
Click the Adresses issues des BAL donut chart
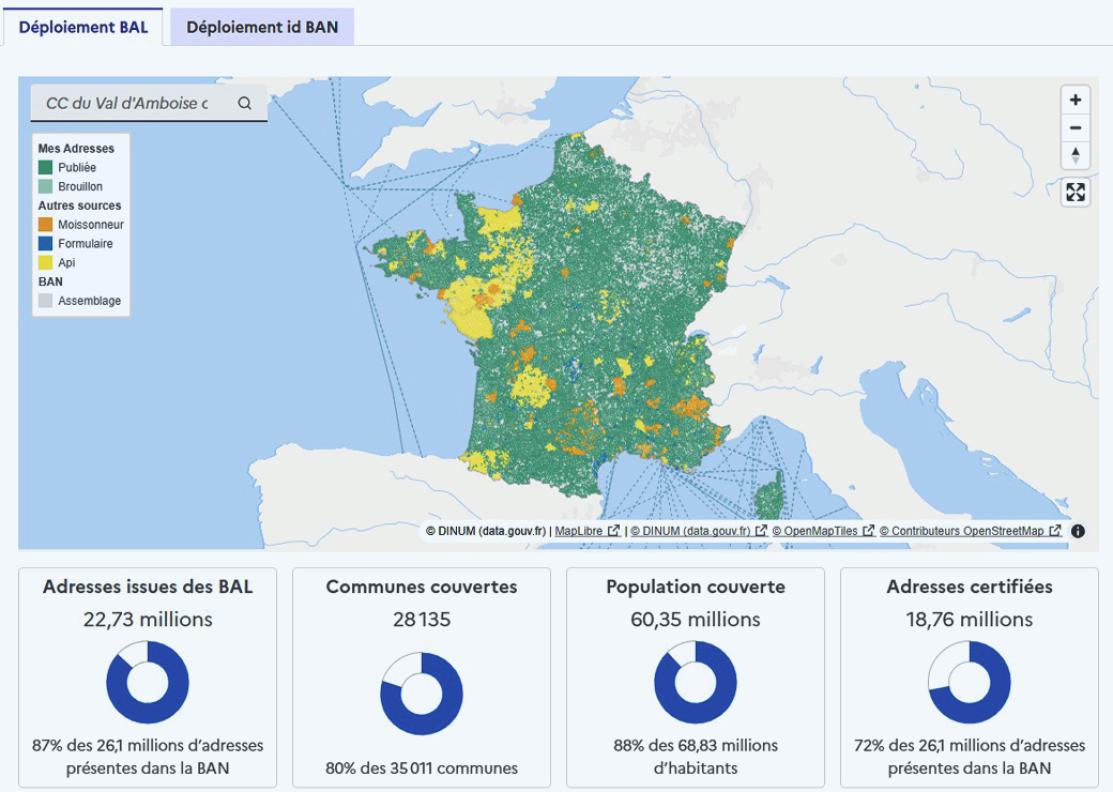[148, 683]
